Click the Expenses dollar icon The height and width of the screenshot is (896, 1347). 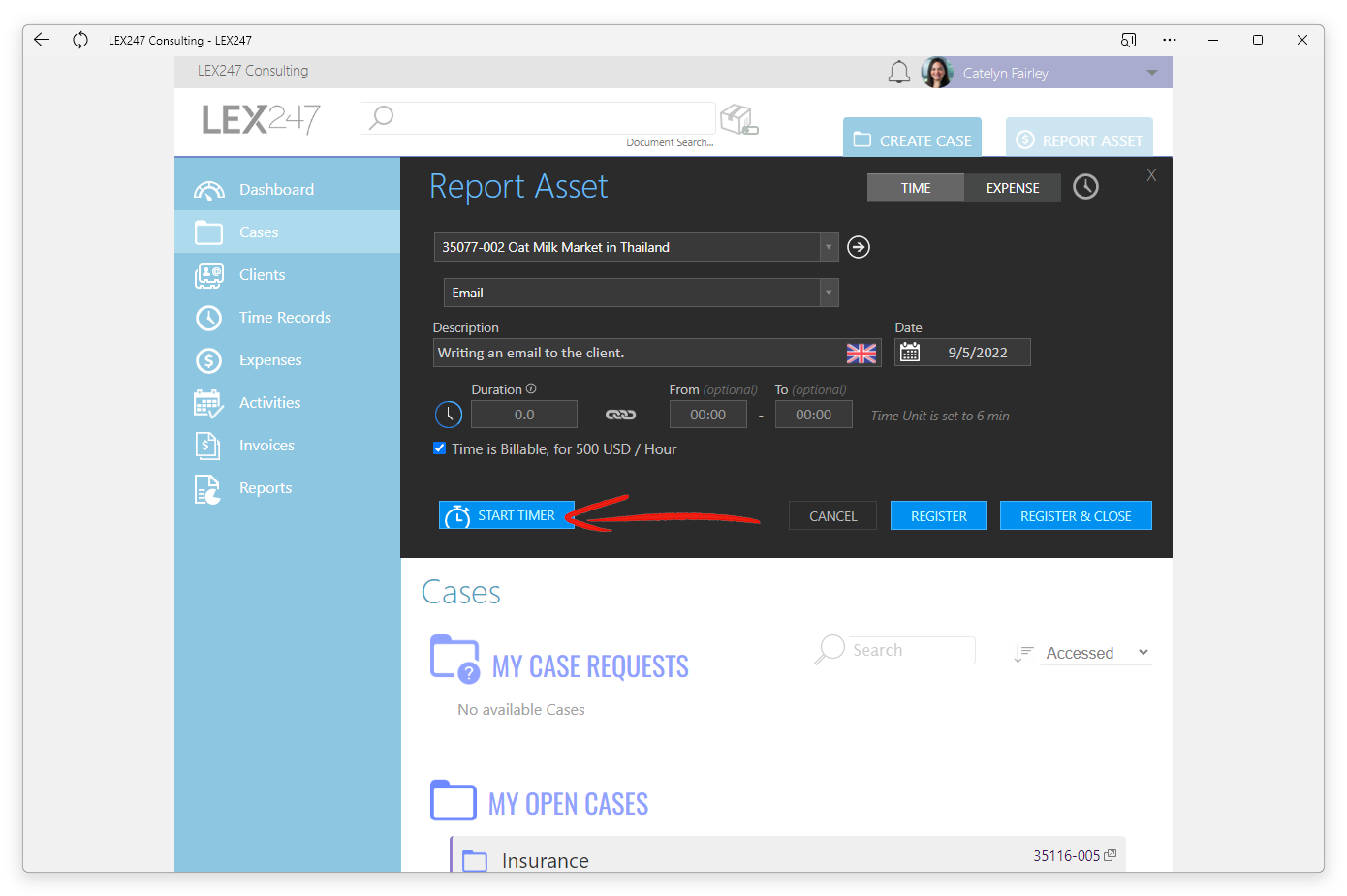[209, 360]
